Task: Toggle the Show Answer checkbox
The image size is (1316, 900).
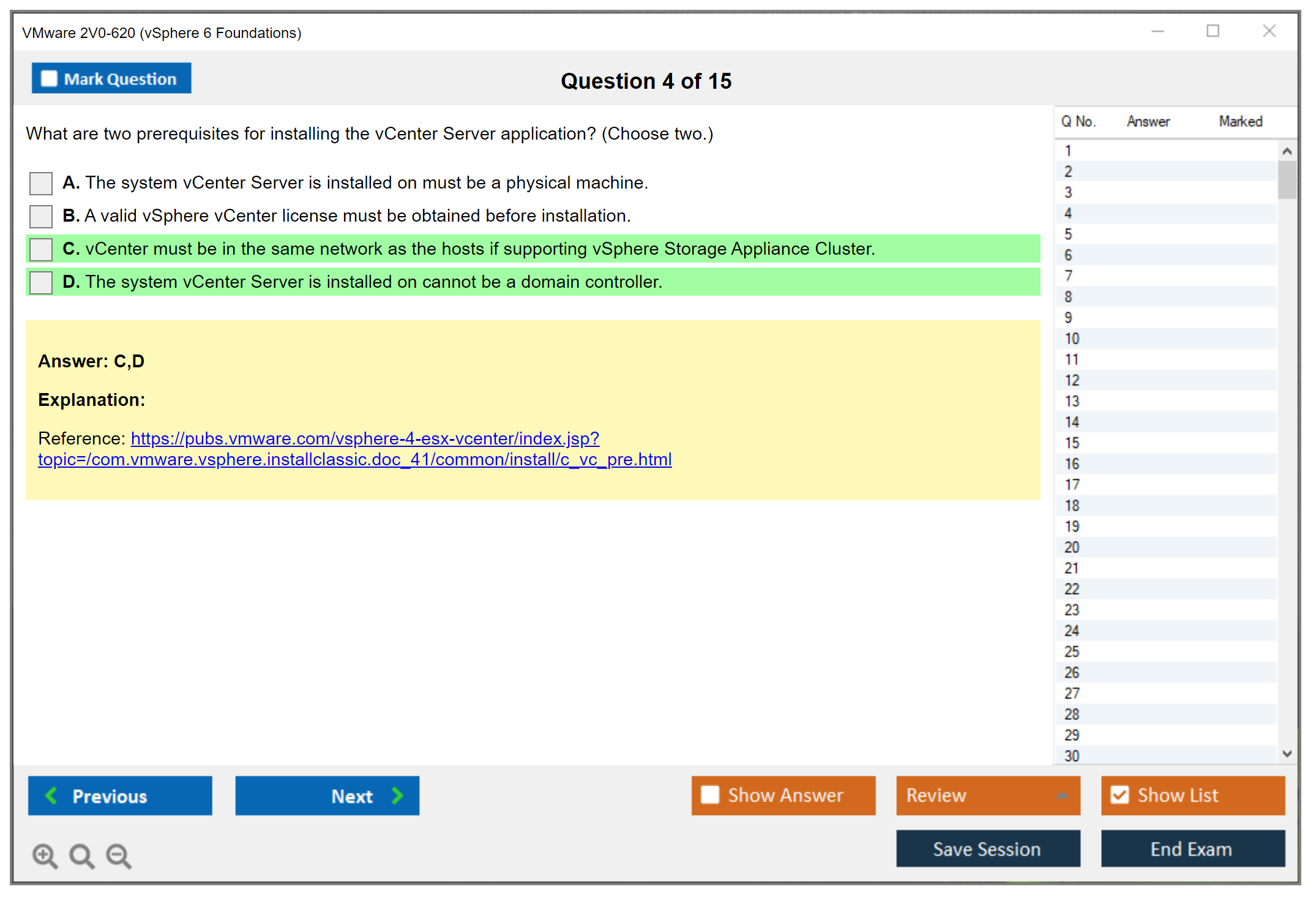Action: click(710, 795)
